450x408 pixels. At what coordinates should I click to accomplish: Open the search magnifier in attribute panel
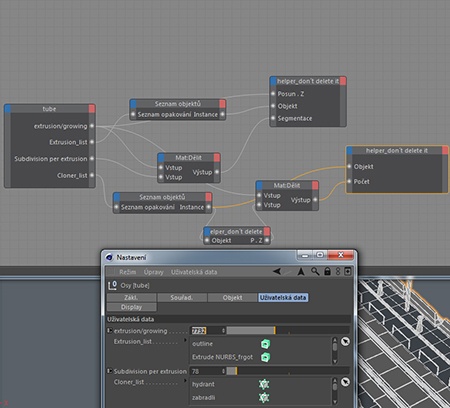point(315,271)
